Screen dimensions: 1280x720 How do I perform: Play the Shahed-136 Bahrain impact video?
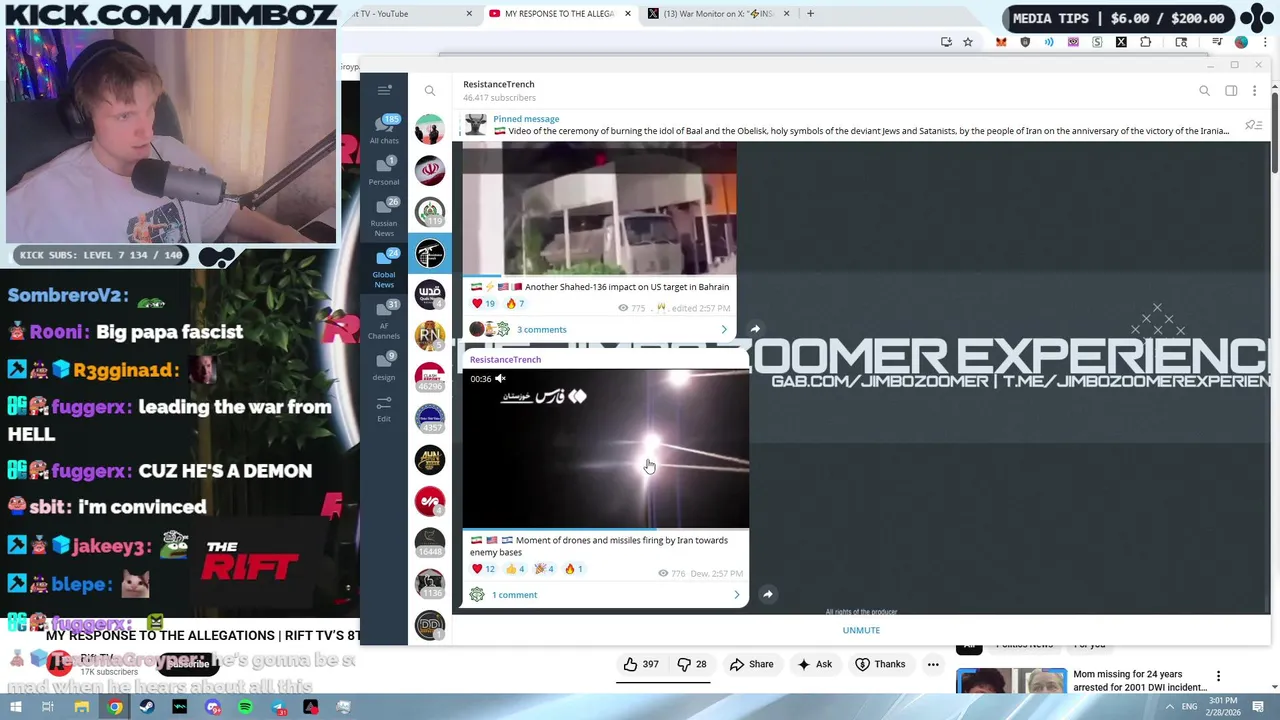(600, 208)
